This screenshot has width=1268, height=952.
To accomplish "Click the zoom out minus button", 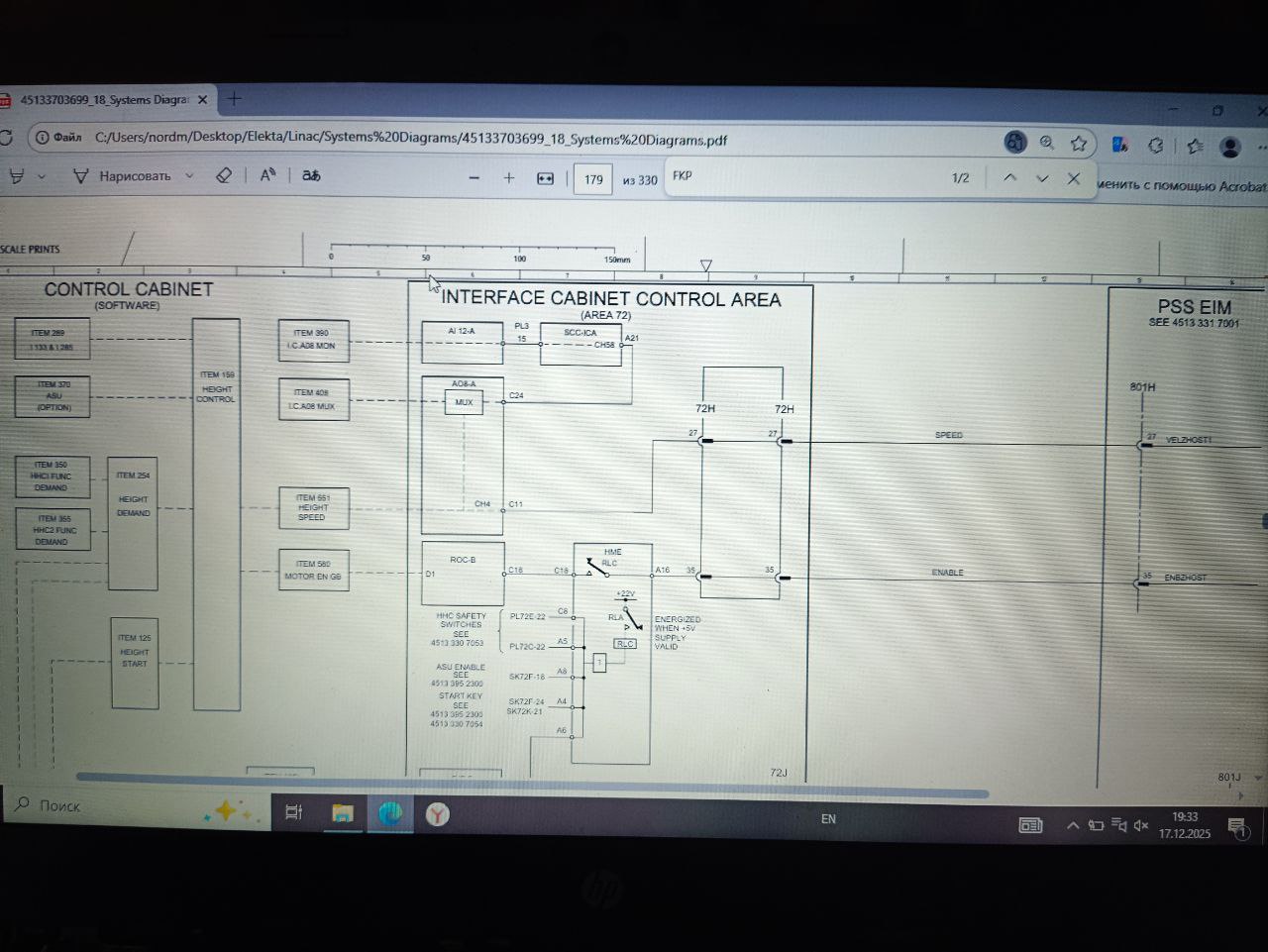I will coord(474,178).
